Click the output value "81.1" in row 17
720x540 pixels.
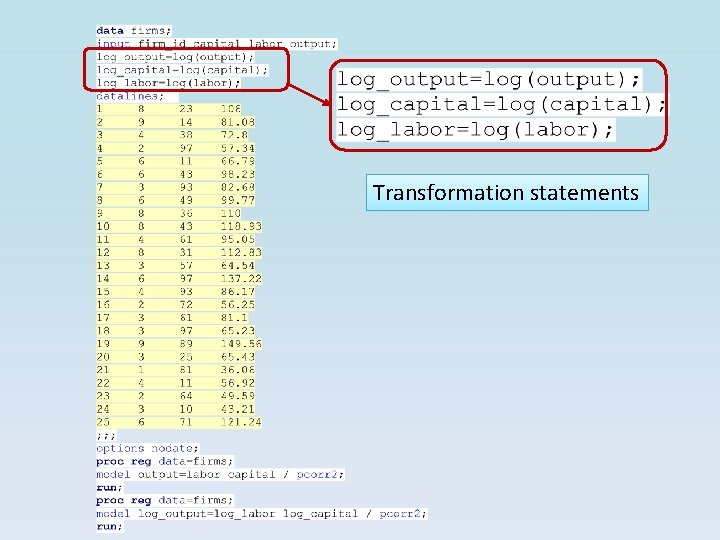pos(234,318)
